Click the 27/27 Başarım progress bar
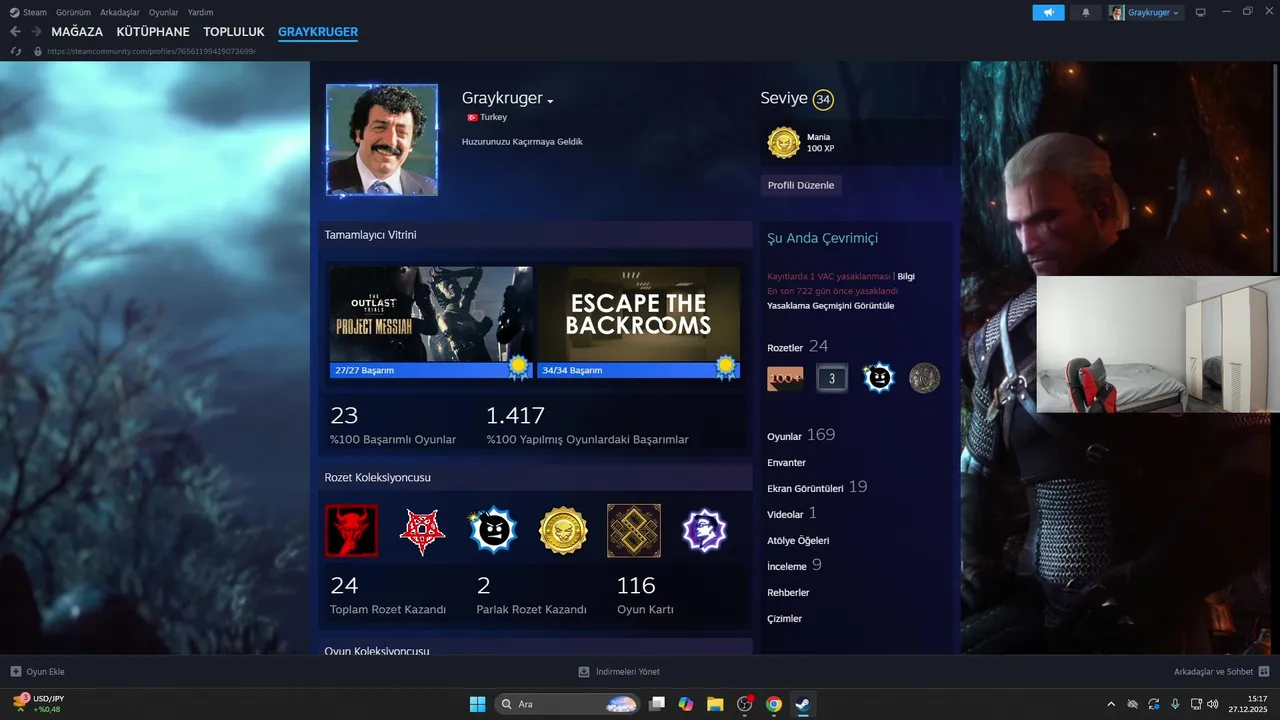 pos(431,370)
